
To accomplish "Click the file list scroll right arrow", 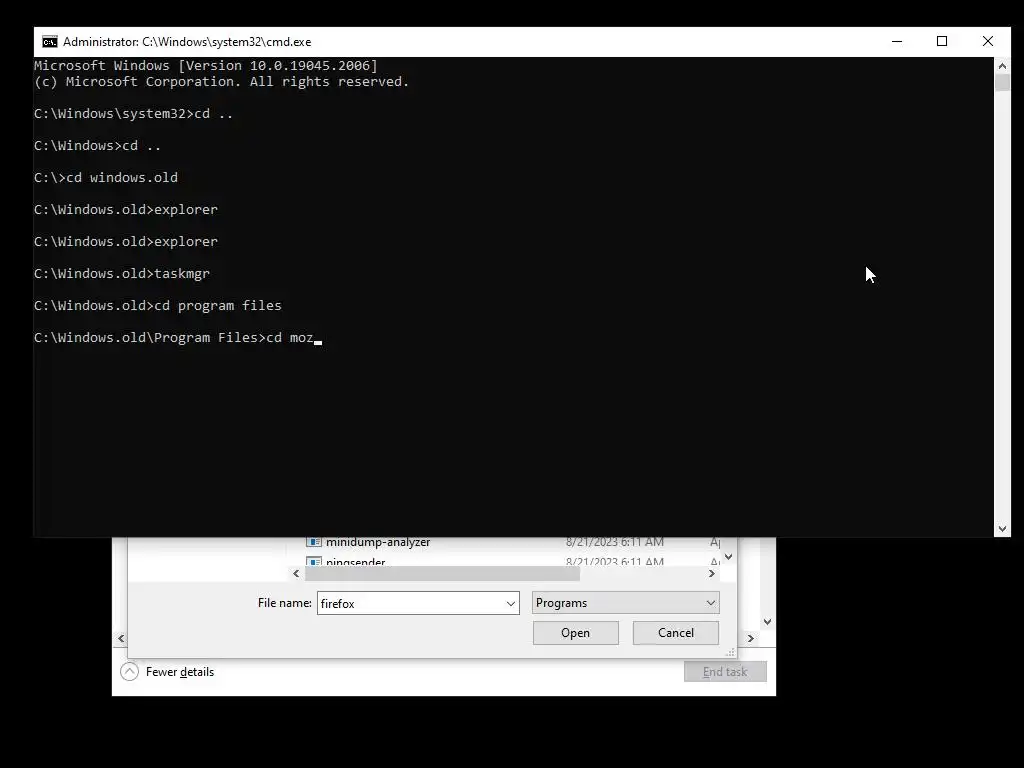I will click(712, 573).
